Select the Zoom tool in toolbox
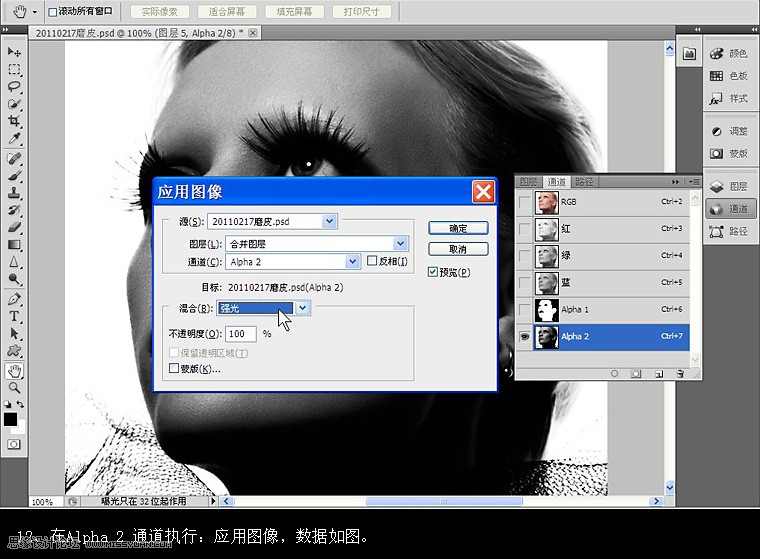This screenshot has height=559, width=760. (x=14, y=388)
